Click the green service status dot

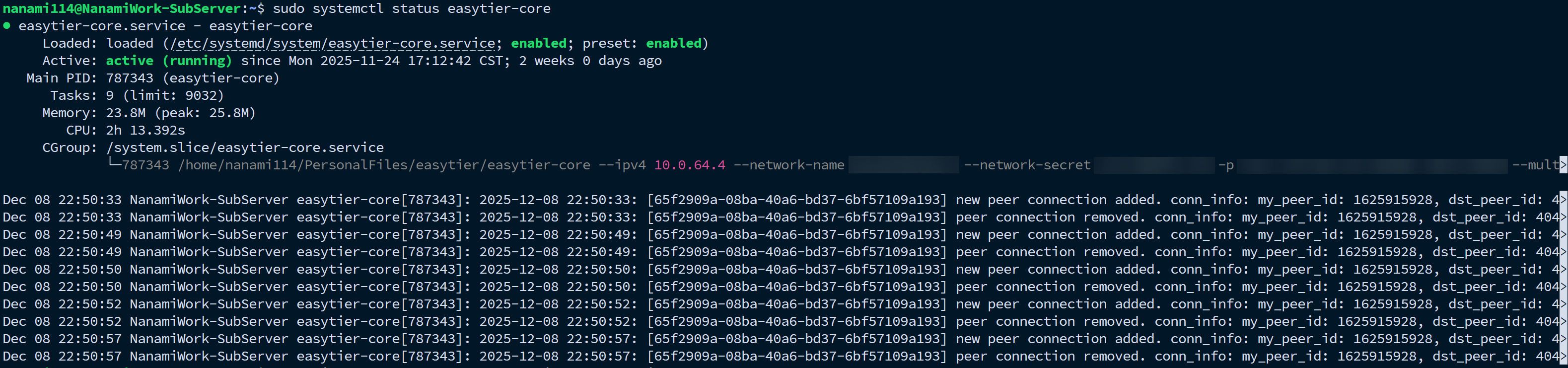click(6, 26)
